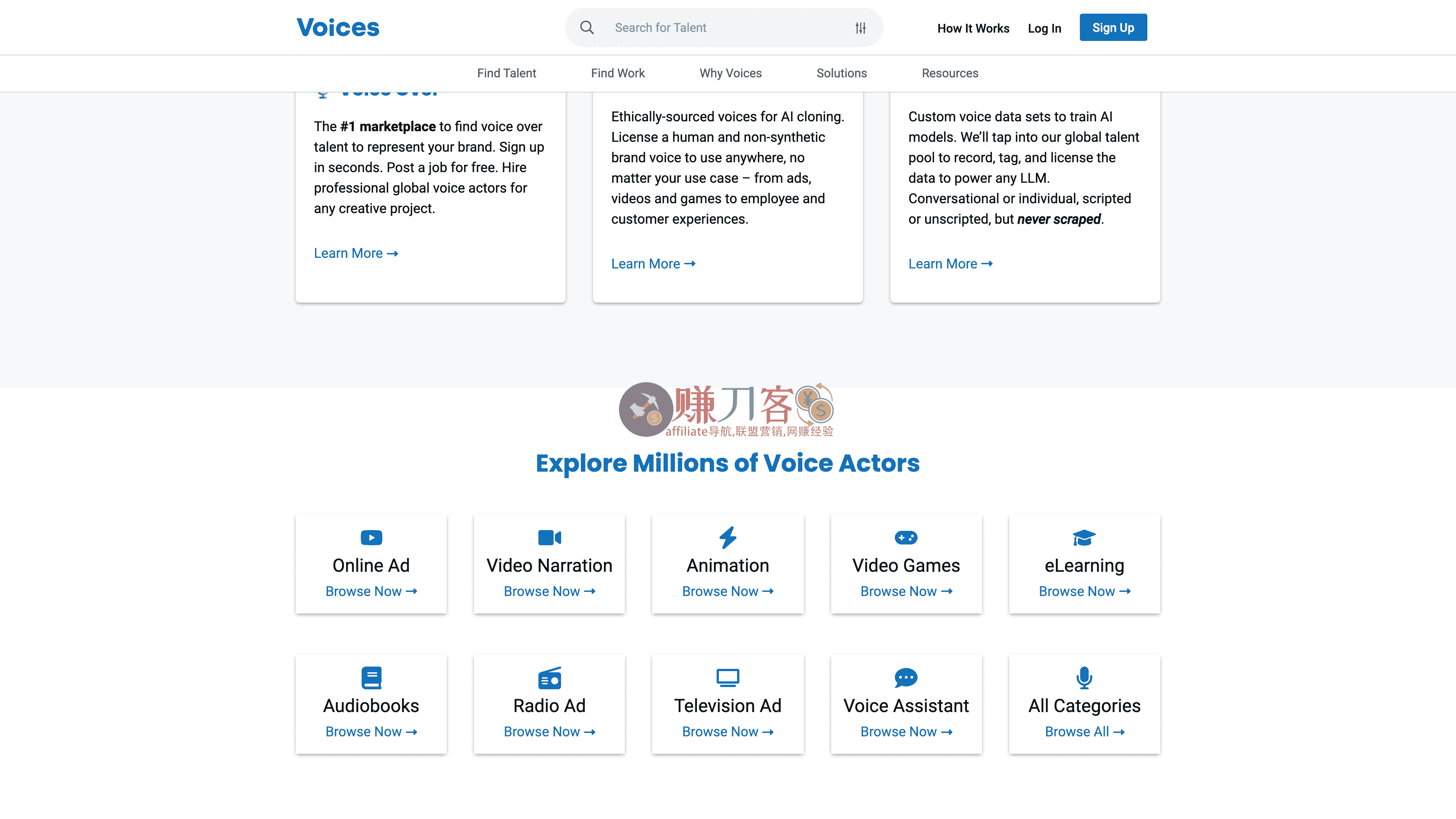The height and width of the screenshot is (819, 1456).
Task: Browse Now under Television Ad
Action: tap(728, 731)
